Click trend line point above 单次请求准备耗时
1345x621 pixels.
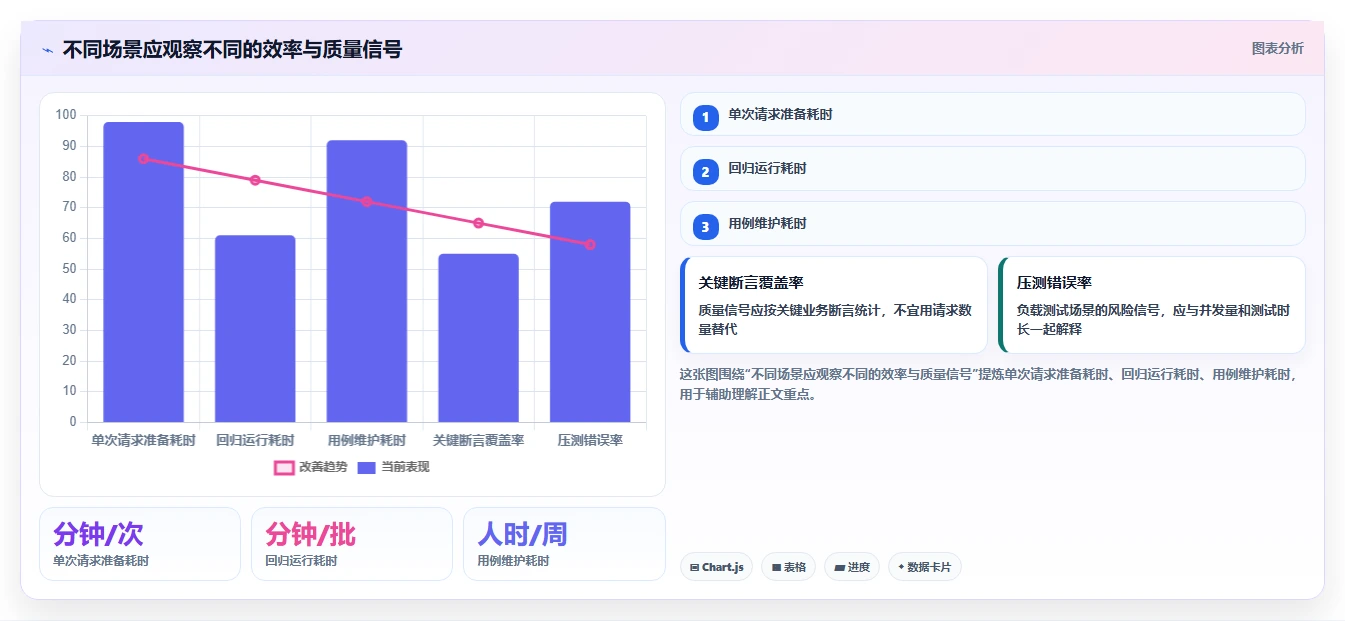[143, 158]
